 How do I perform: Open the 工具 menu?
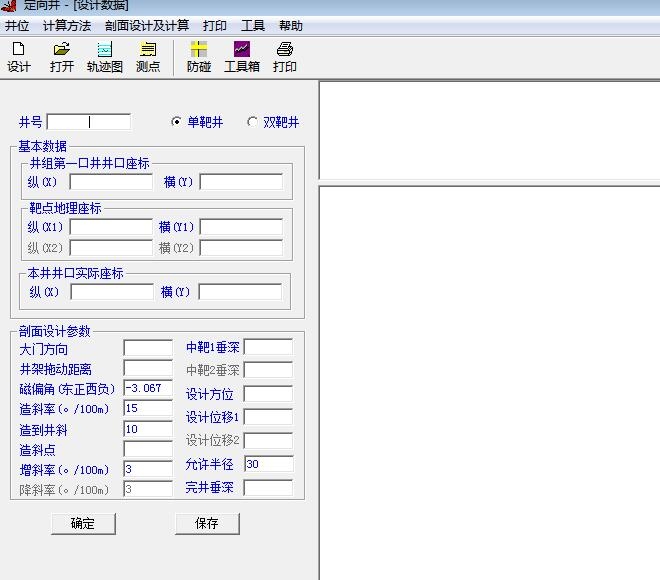[253, 26]
